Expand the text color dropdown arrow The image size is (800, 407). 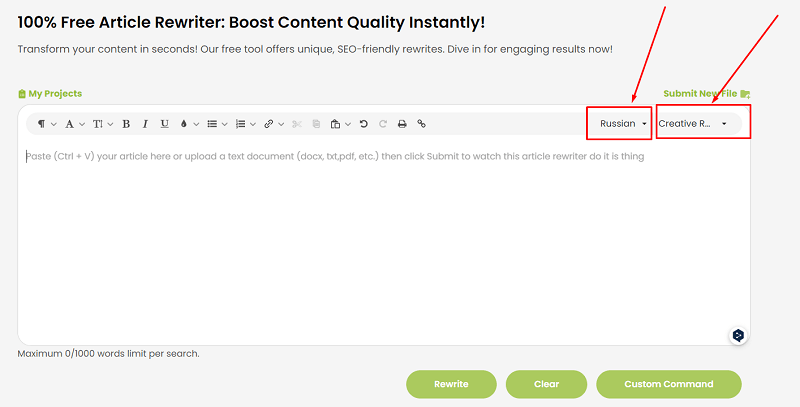(x=196, y=124)
